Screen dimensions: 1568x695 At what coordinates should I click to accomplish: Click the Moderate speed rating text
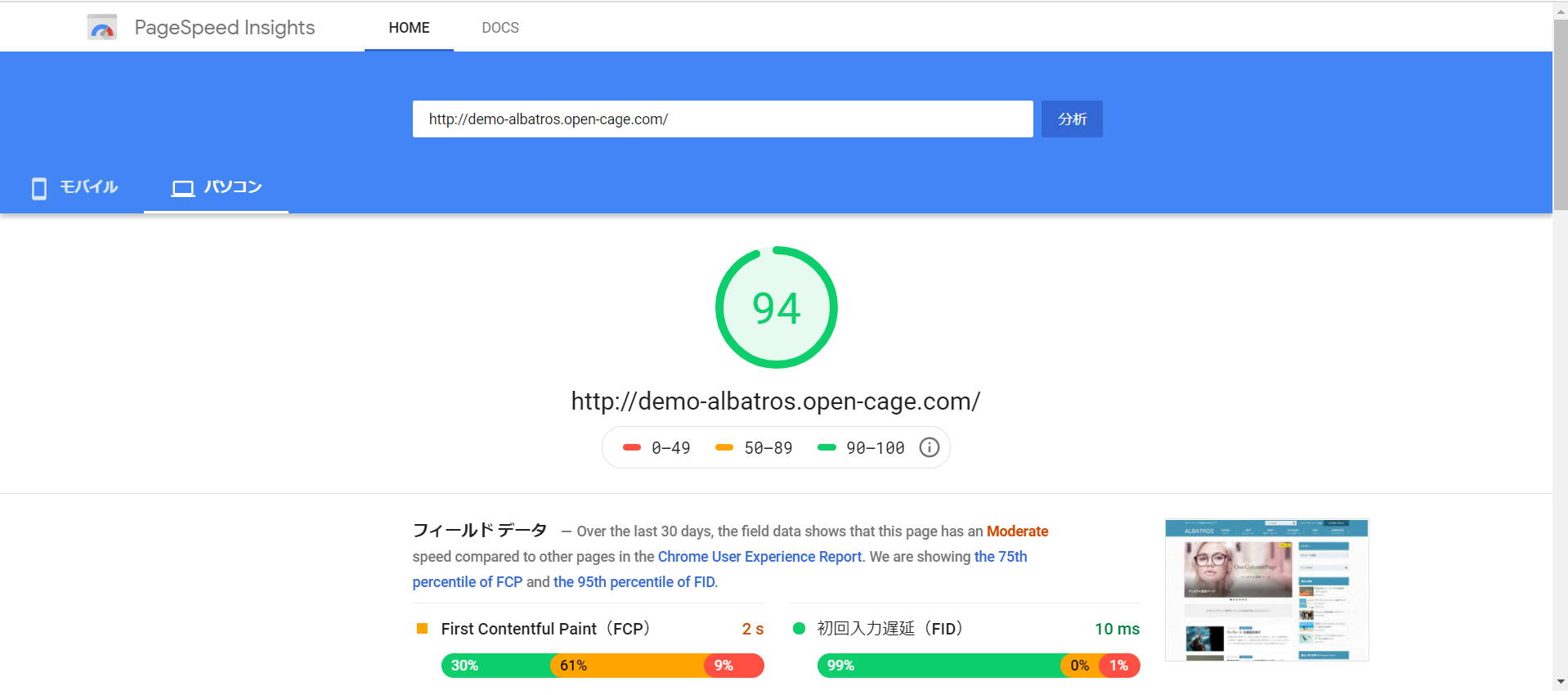pos(1017,531)
